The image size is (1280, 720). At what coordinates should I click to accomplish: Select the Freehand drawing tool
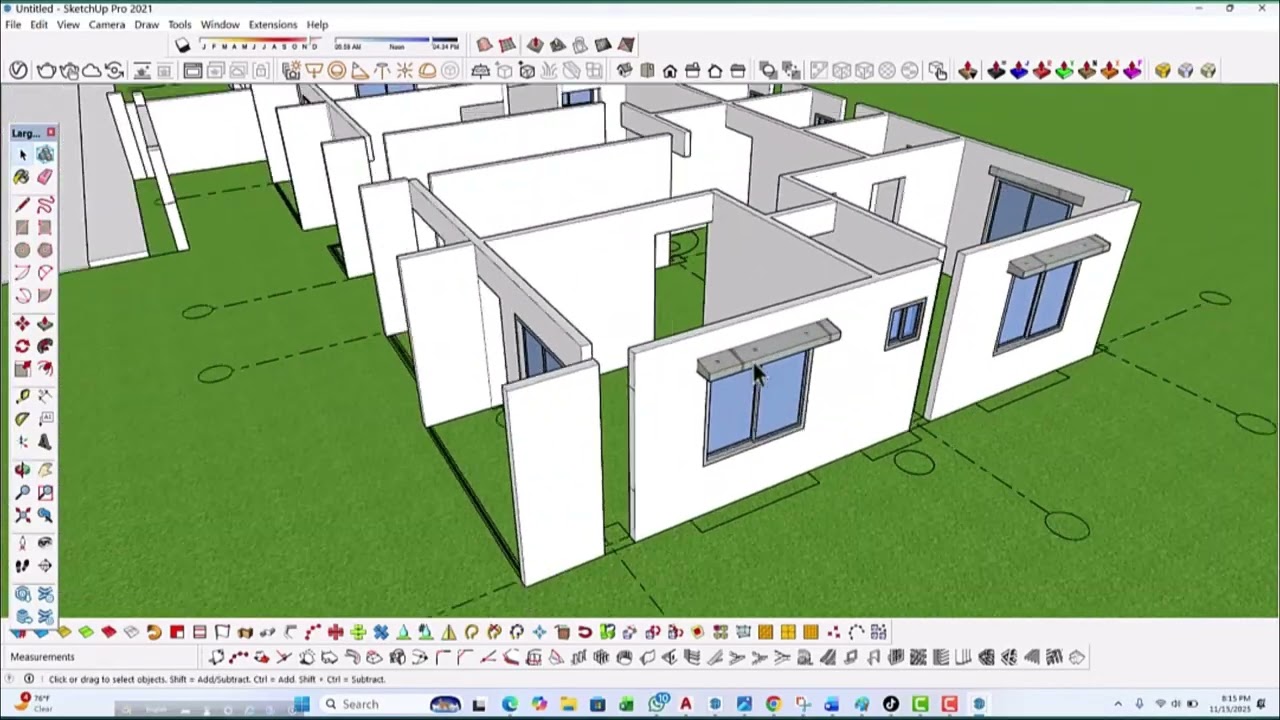(45, 205)
